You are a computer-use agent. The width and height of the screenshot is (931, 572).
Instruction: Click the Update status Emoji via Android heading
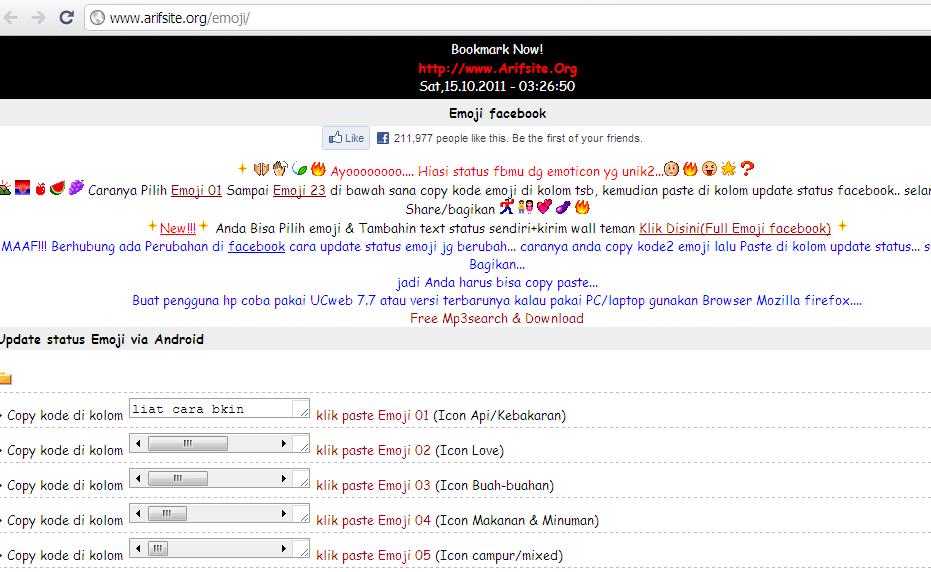(x=102, y=339)
